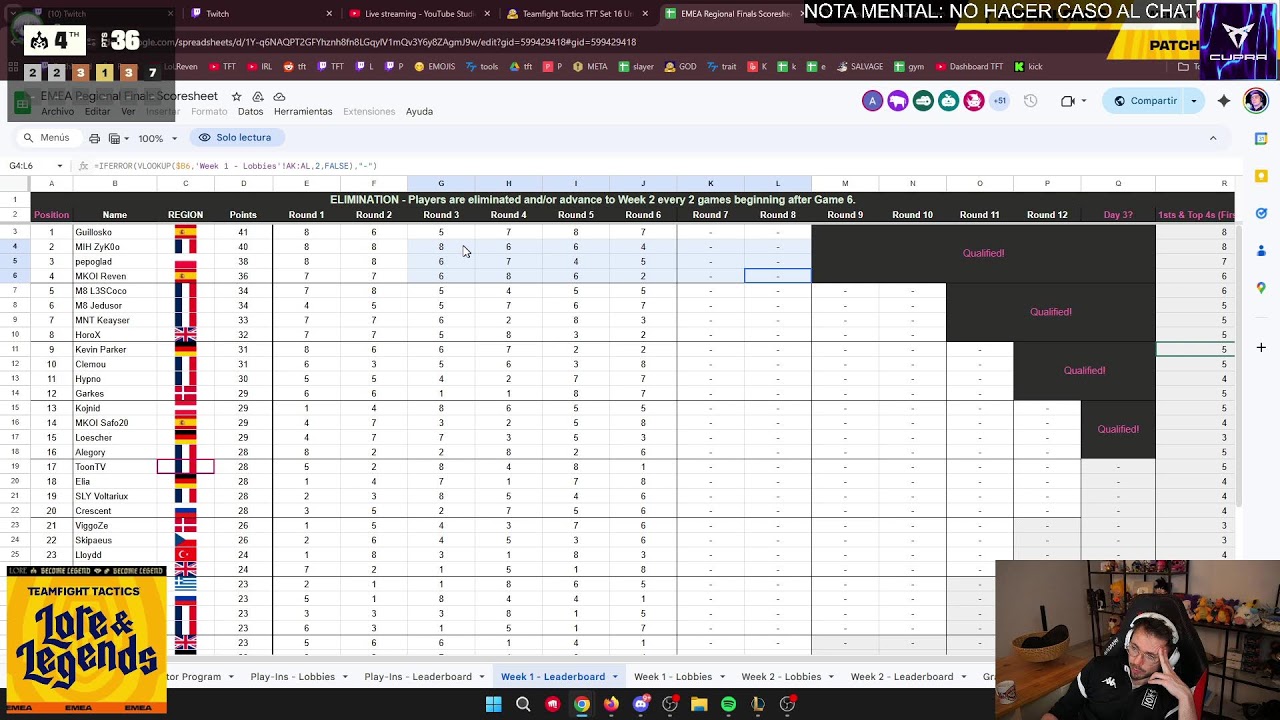This screenshot has height=720, width=1280.
Task: Open the 'kick' bookmark
Action: (1028, 67)
